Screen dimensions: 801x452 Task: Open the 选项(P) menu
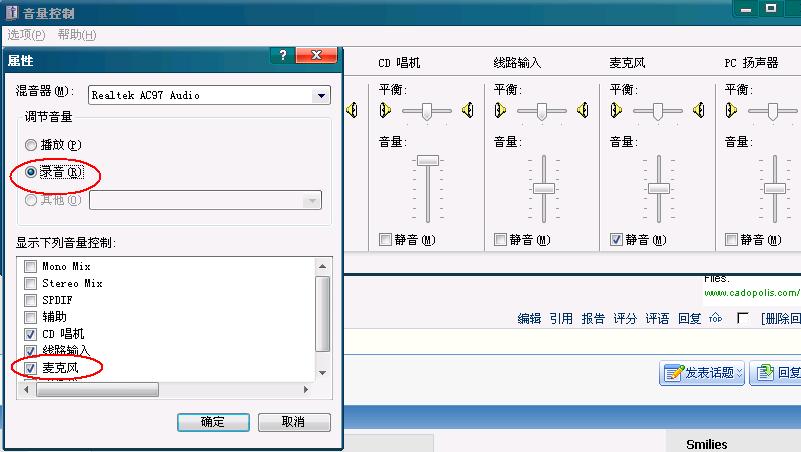click(x=26, y=35)
